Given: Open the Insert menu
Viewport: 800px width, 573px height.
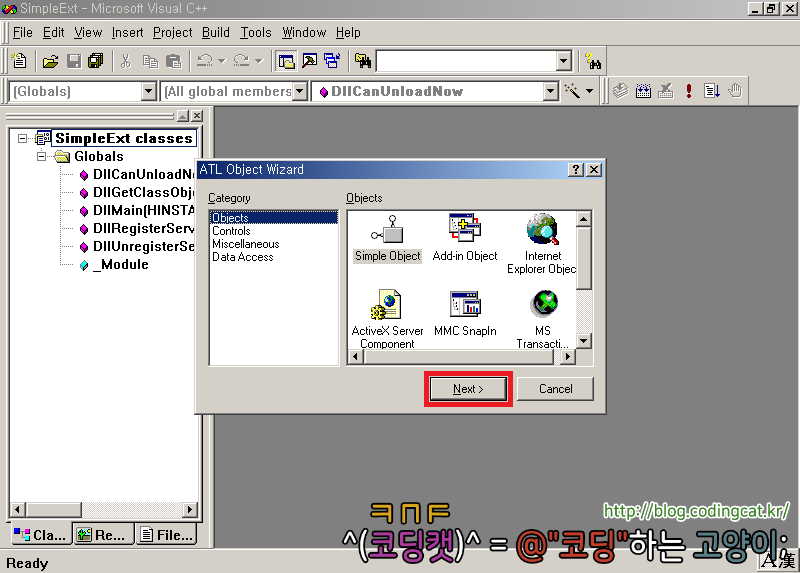Looking at the screenshot, I should click(128, 33).
